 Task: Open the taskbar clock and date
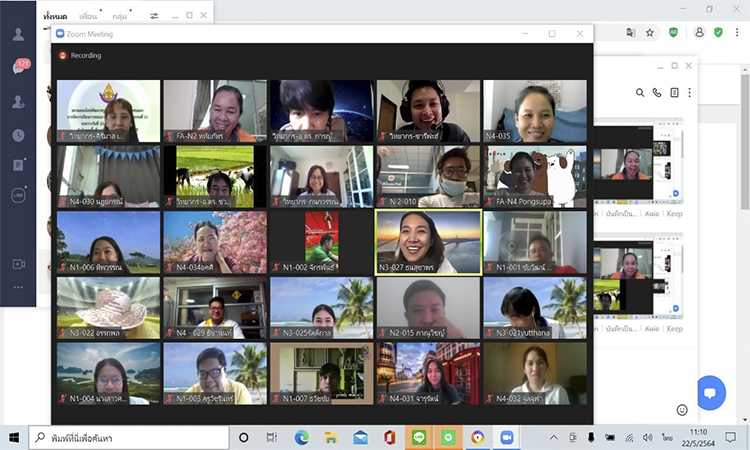click(698, 438)
